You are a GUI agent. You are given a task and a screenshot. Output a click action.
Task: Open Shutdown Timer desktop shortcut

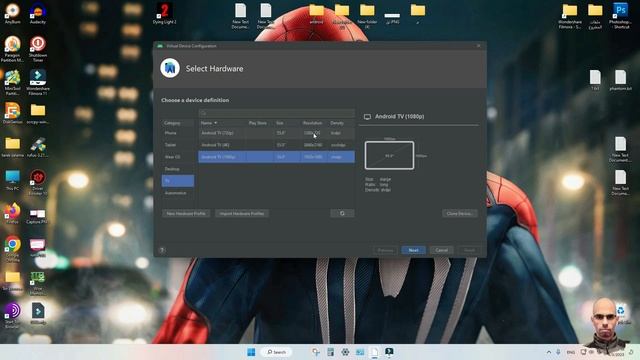pyautogui.click(x=38, y=49)
